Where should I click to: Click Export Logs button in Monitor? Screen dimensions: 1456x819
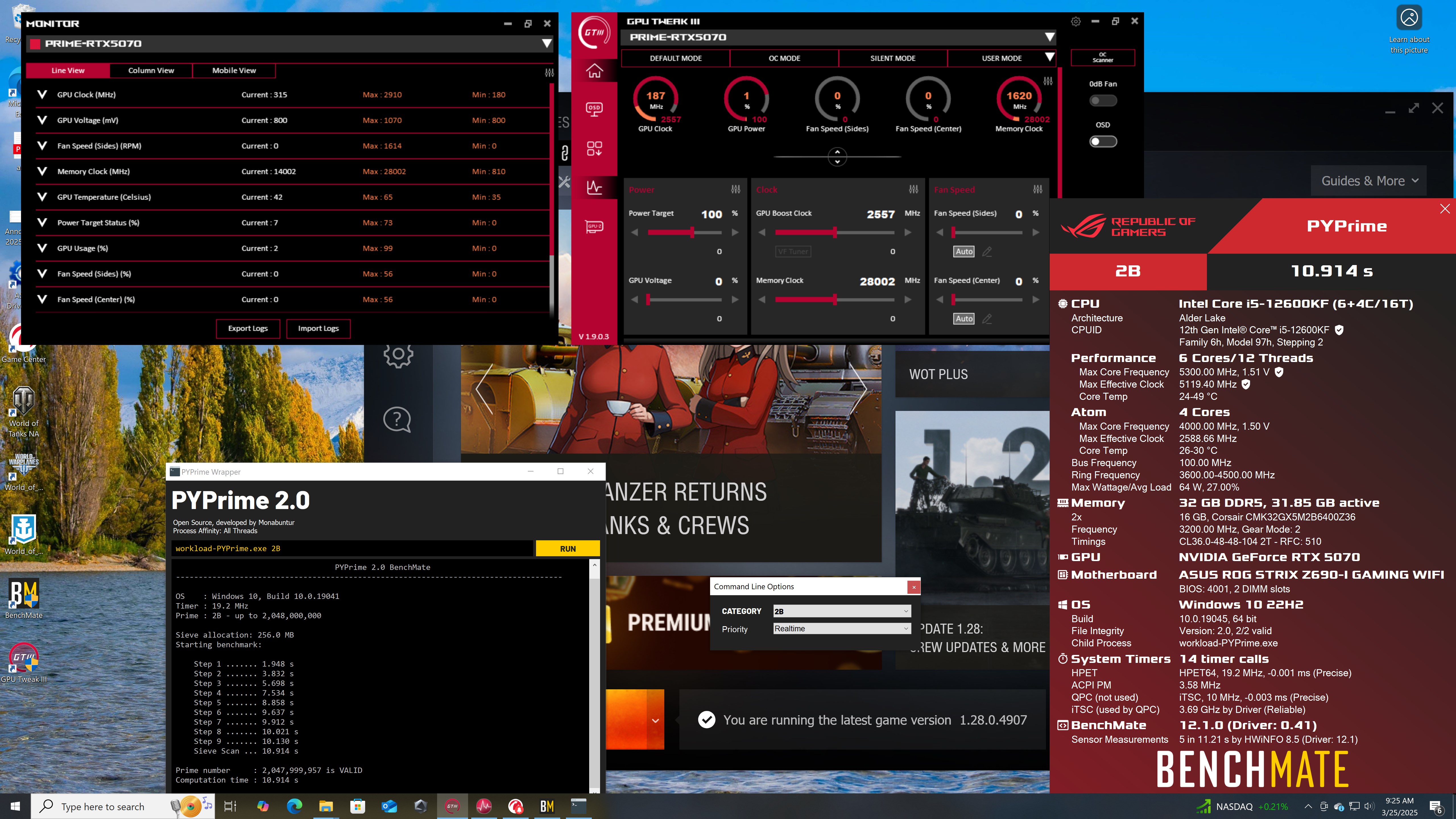(x=248, y=328)
